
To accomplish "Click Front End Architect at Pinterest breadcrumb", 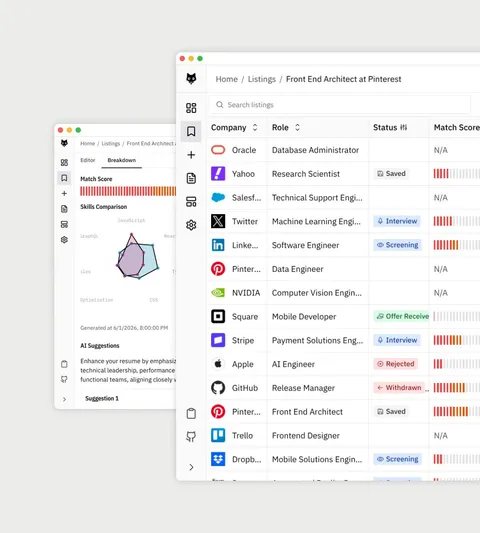I will click(x=344, y=79).
